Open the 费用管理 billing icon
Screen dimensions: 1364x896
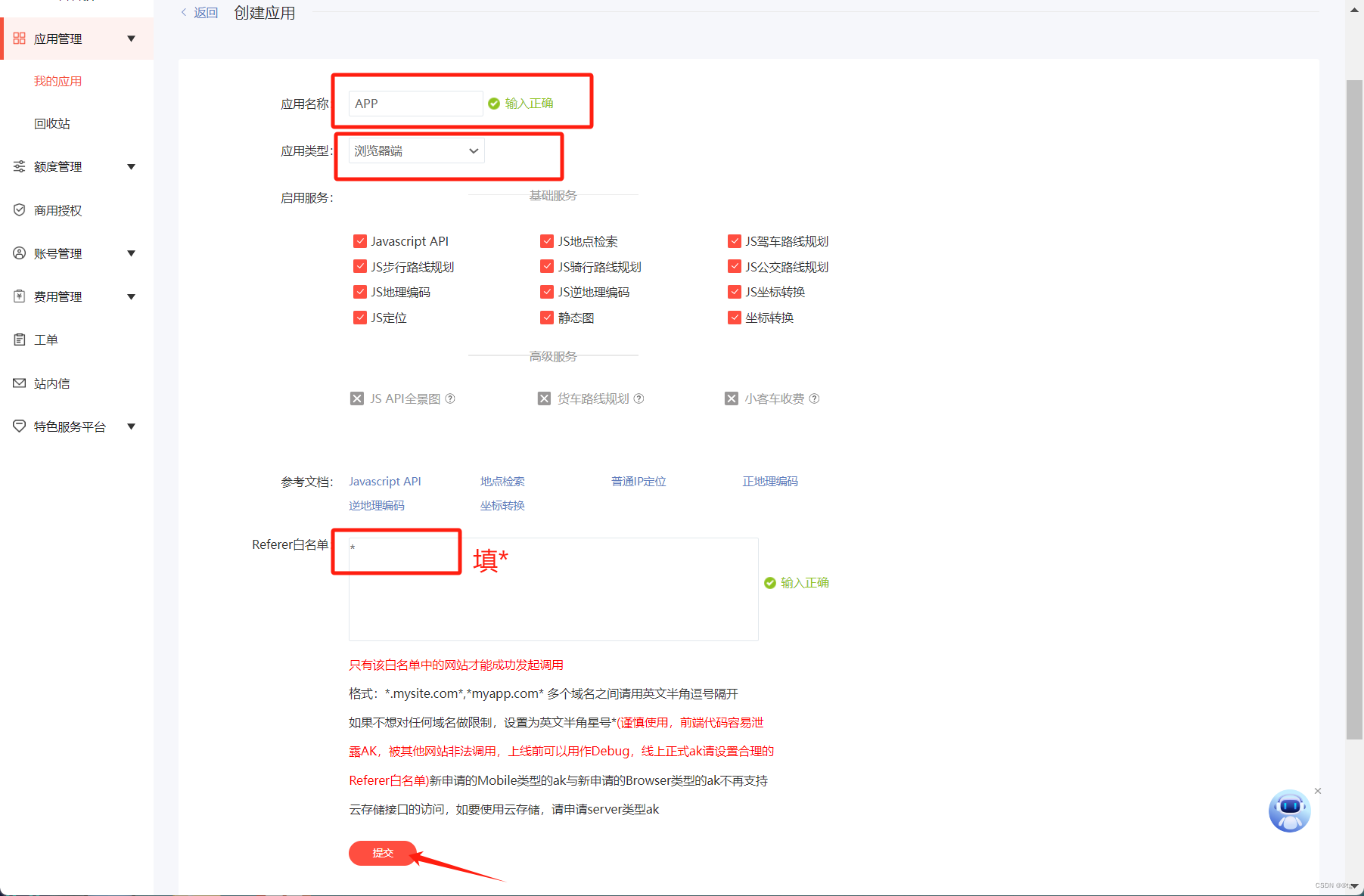[19, 296]
